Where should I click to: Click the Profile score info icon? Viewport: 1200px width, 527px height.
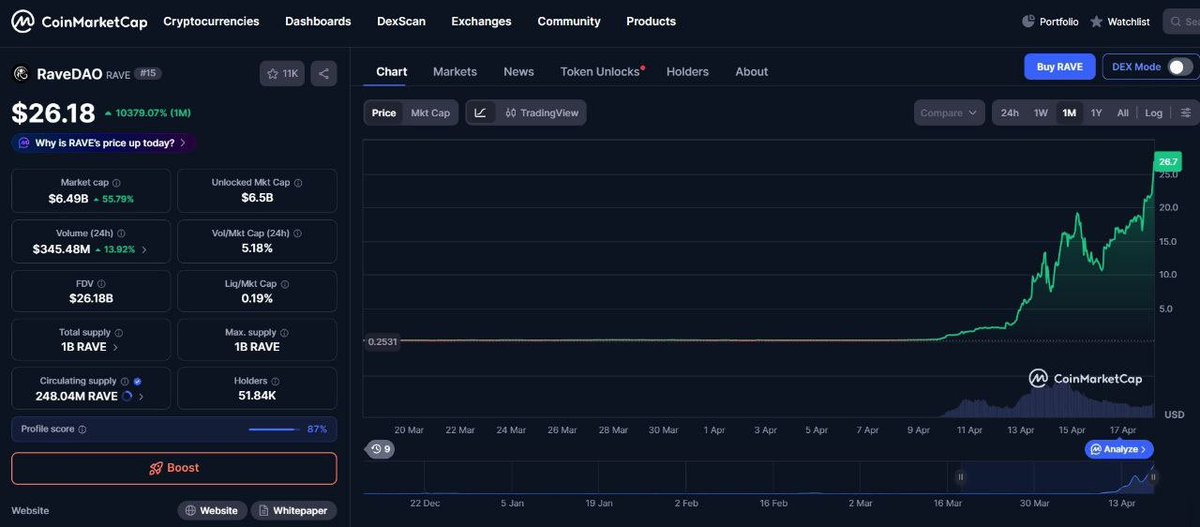(82, 429)
